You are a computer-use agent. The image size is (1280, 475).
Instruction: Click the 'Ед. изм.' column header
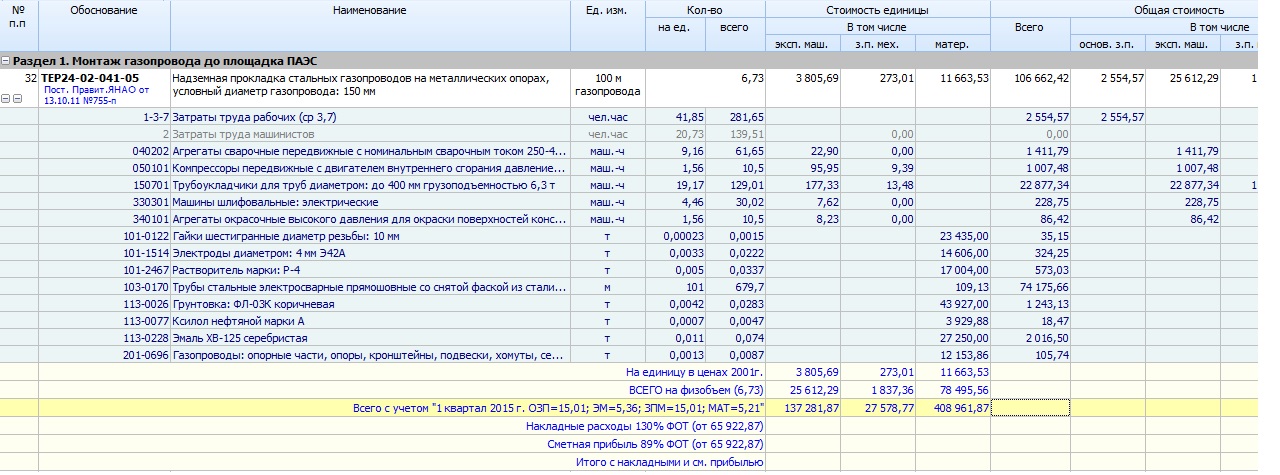click(607, 10)
